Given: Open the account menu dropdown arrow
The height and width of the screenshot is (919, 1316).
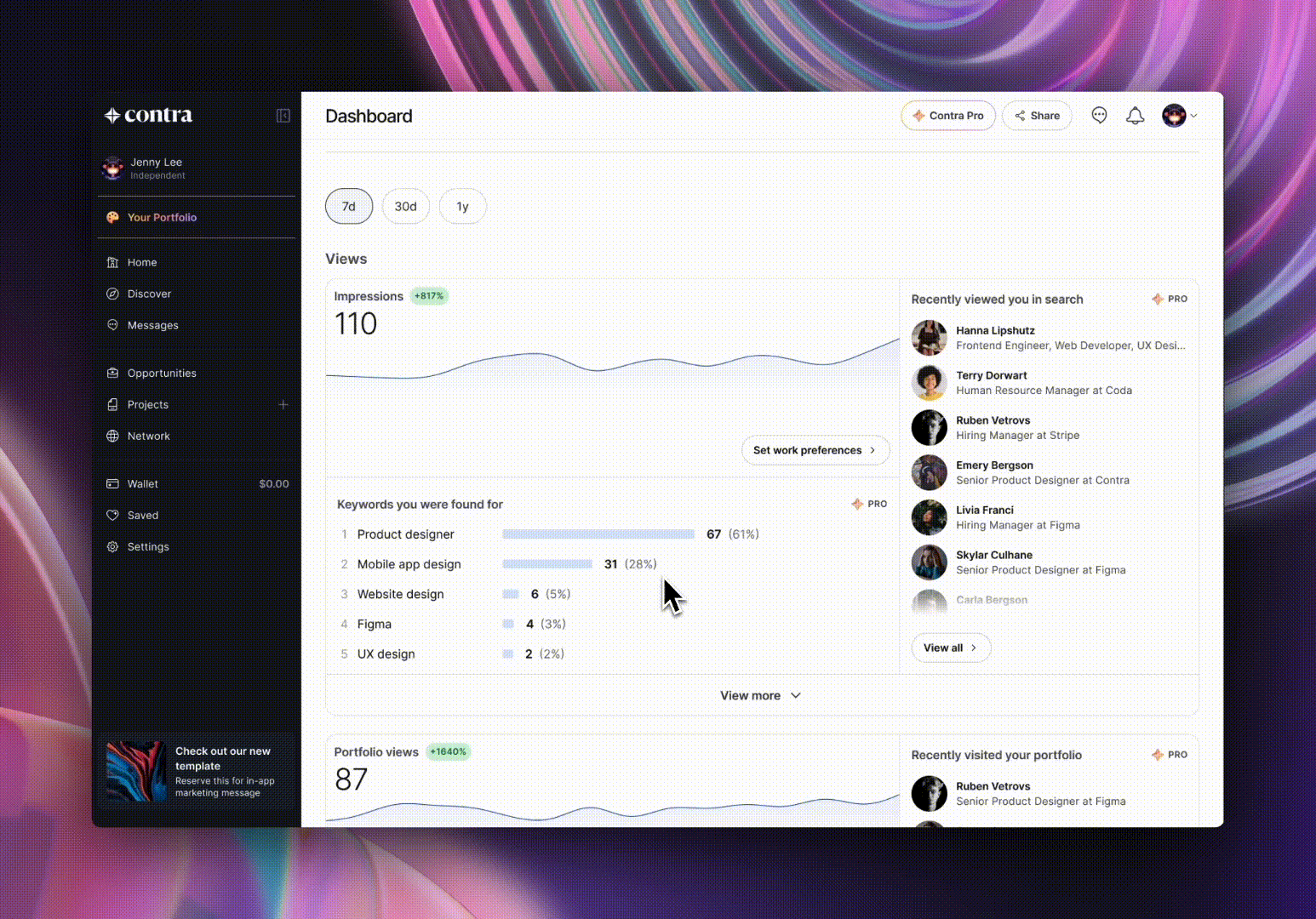Looking at the screenshot, I should pos(1193,116).
